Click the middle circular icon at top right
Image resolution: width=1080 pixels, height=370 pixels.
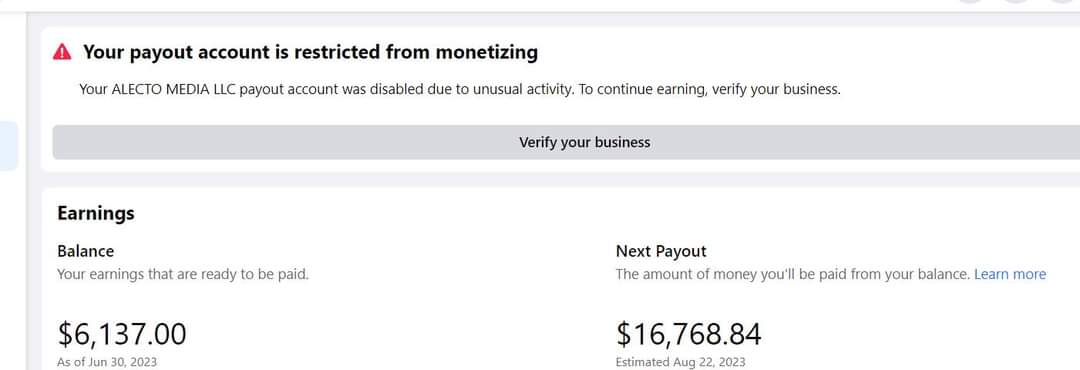coord(1015,1)
